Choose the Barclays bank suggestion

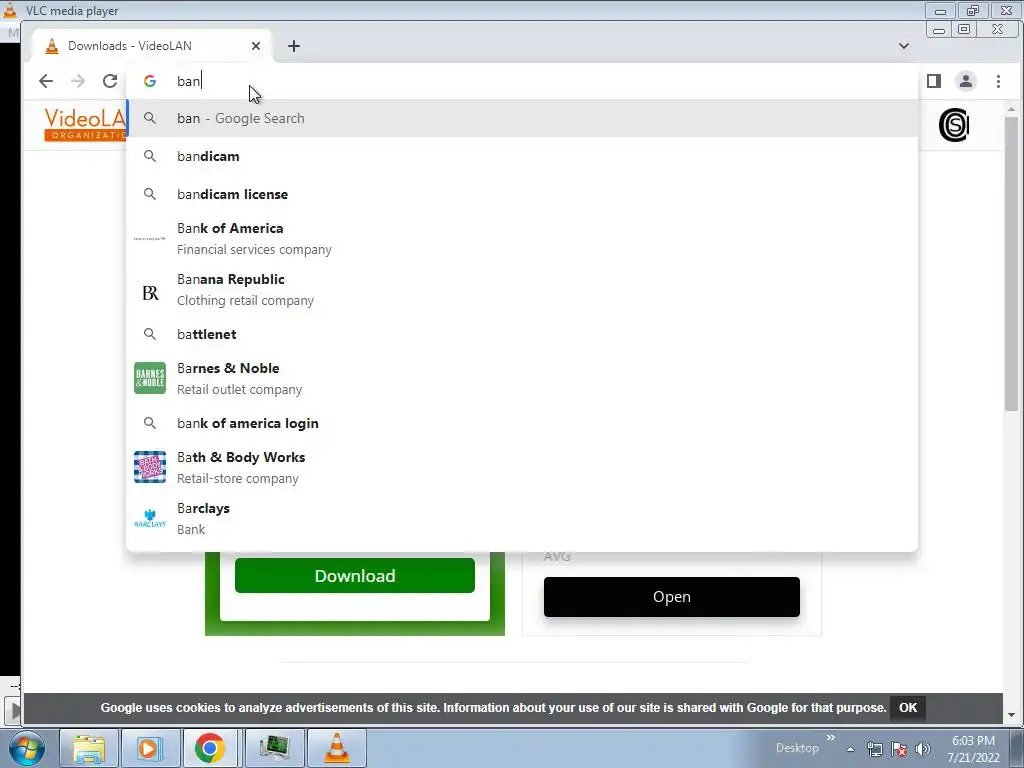(522, 518)
